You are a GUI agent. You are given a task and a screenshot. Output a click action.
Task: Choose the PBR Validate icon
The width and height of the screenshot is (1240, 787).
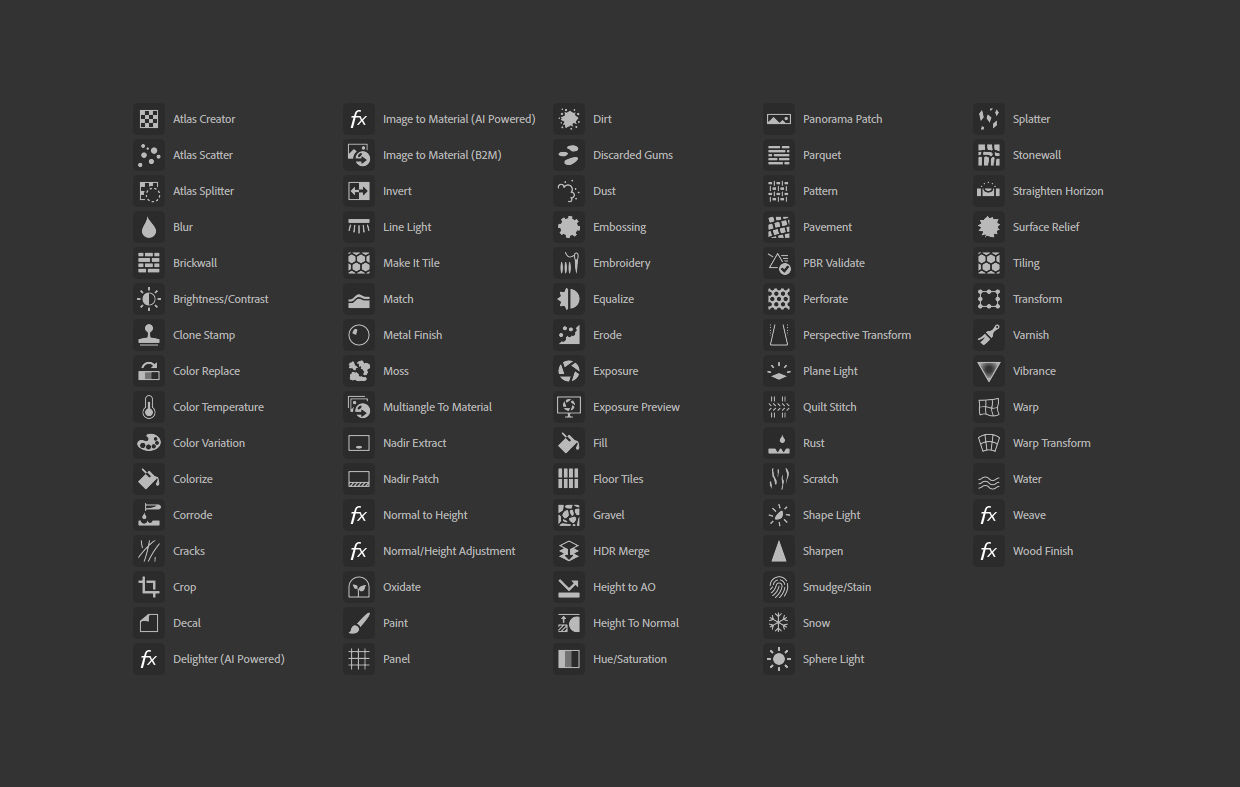click(x=779, y=263)
